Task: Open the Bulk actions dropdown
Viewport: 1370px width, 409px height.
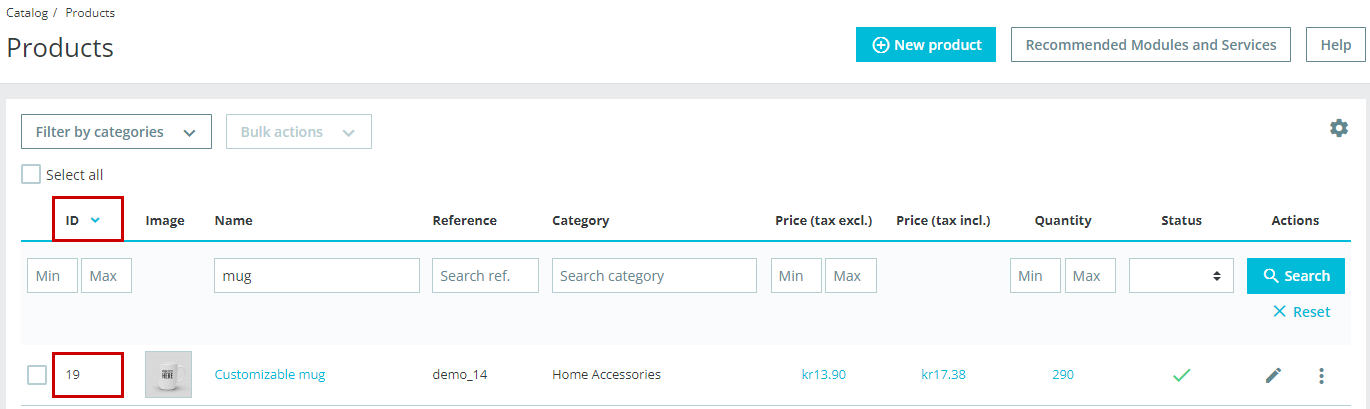Action: [298, 132]
